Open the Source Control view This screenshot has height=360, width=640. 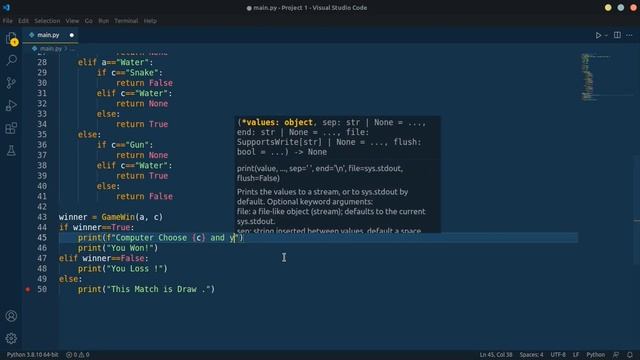coord(11,83)
